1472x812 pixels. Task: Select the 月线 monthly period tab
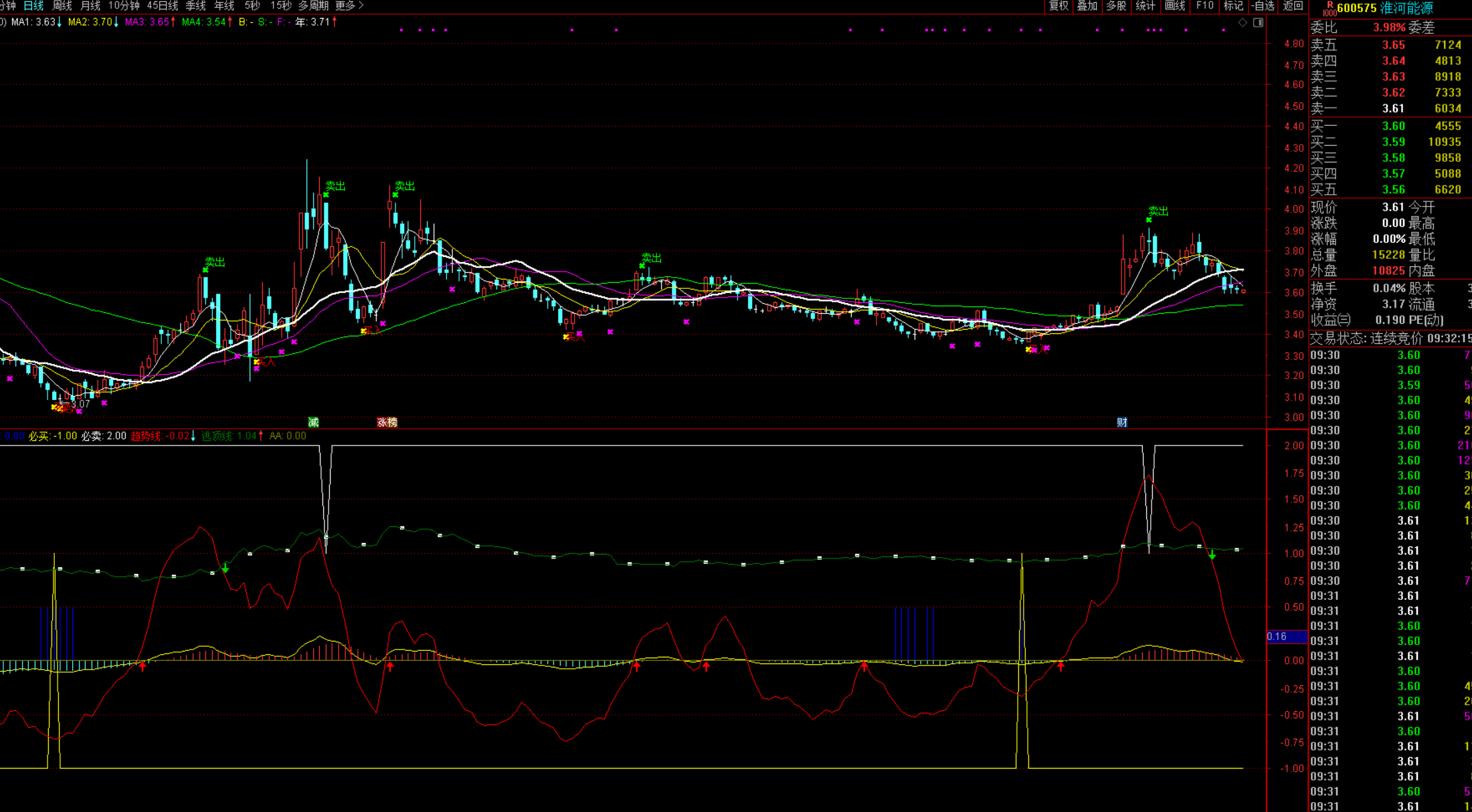coord(90,6)
